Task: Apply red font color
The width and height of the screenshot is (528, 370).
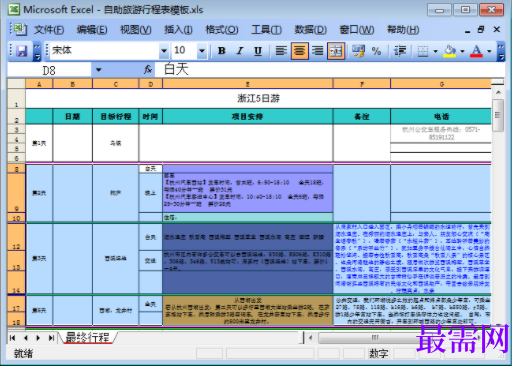Action: [476, 51]
